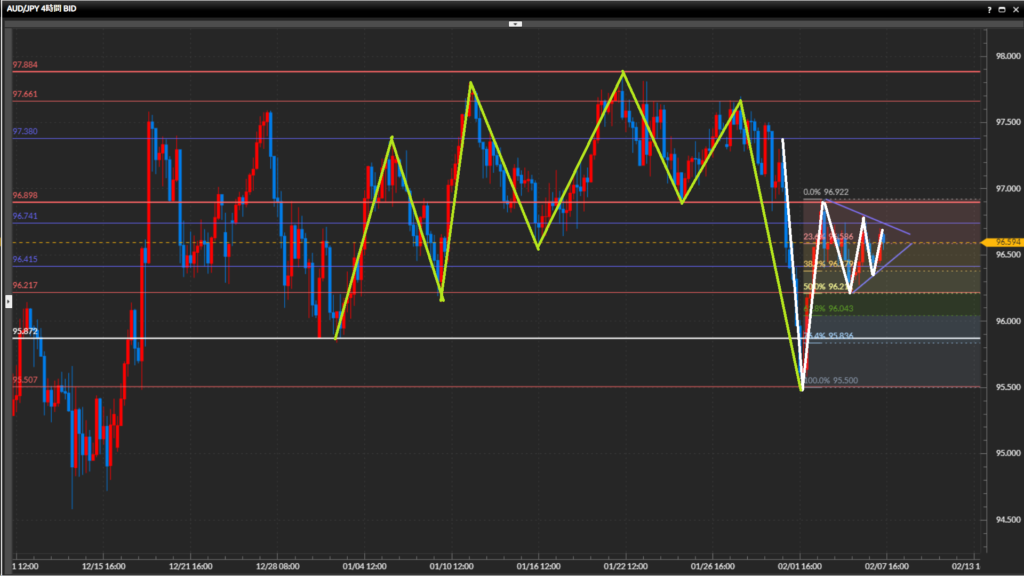
Task: Expand the top toolbar drop-down arrow
Action: point(515,22)
